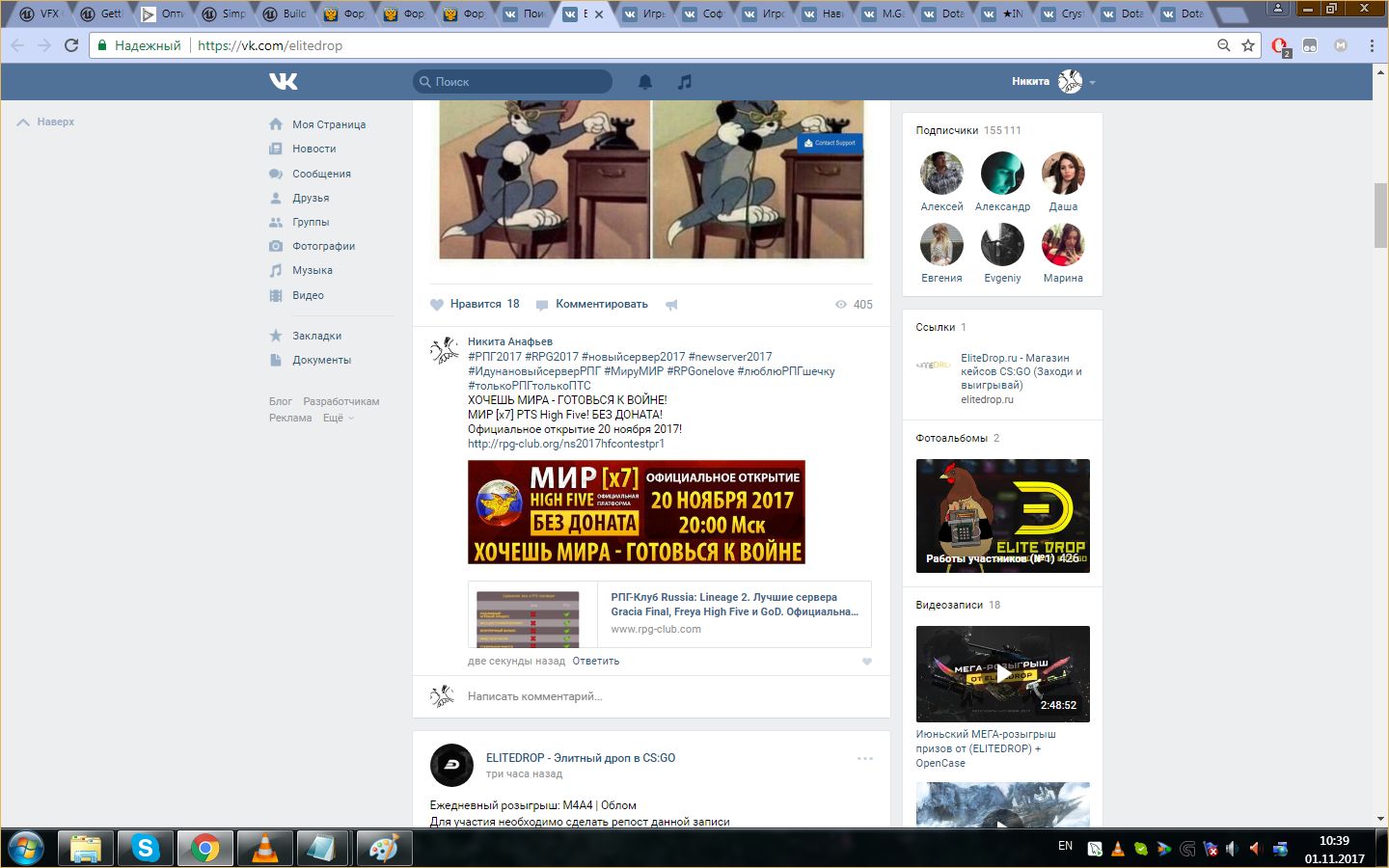The height and width of the screenshot is (868, 1389).
Task: Like the post with Нравится 18
Action: coord(475,304)
